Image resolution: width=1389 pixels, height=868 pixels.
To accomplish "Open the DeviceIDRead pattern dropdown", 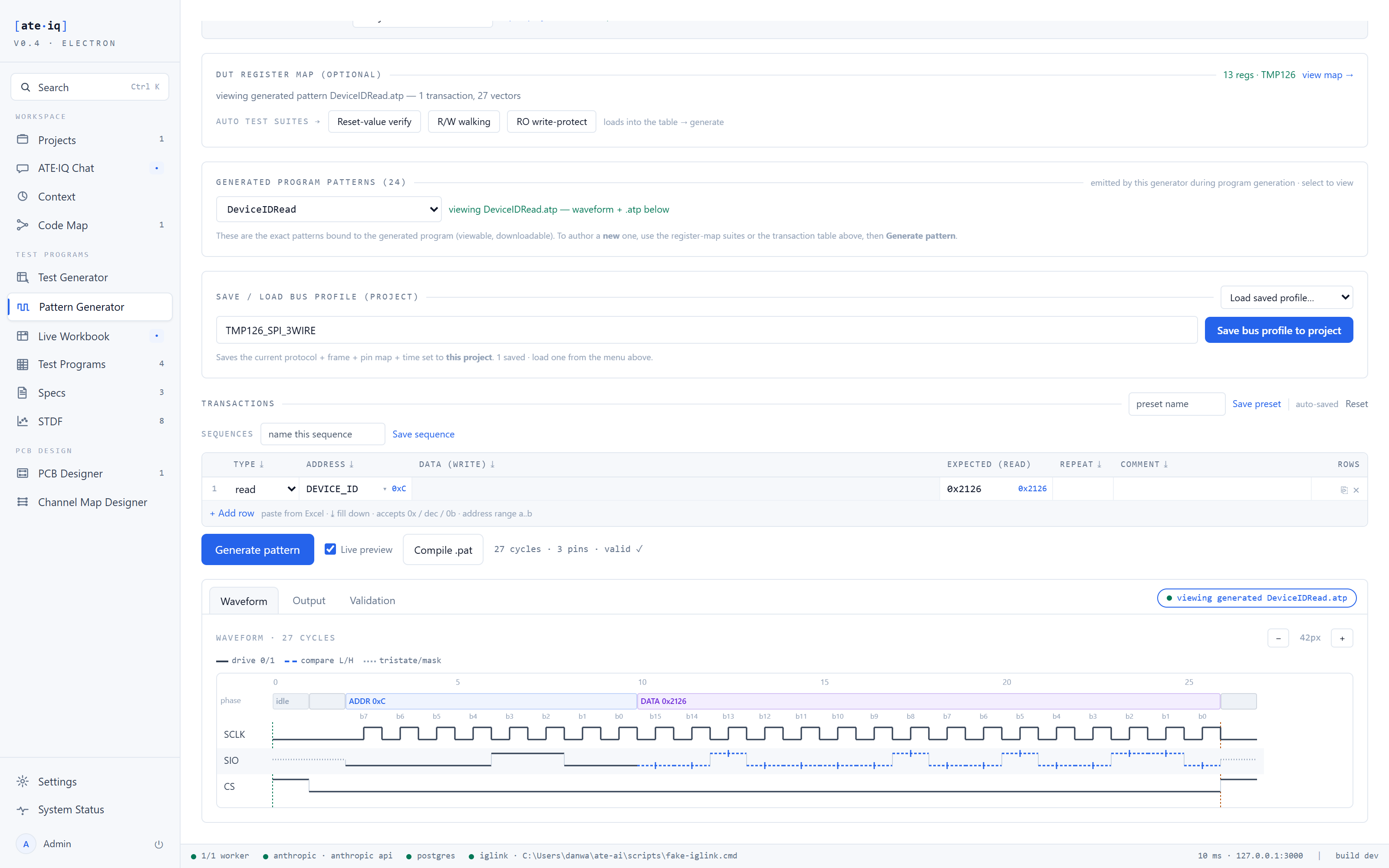I will pos(328,209).
